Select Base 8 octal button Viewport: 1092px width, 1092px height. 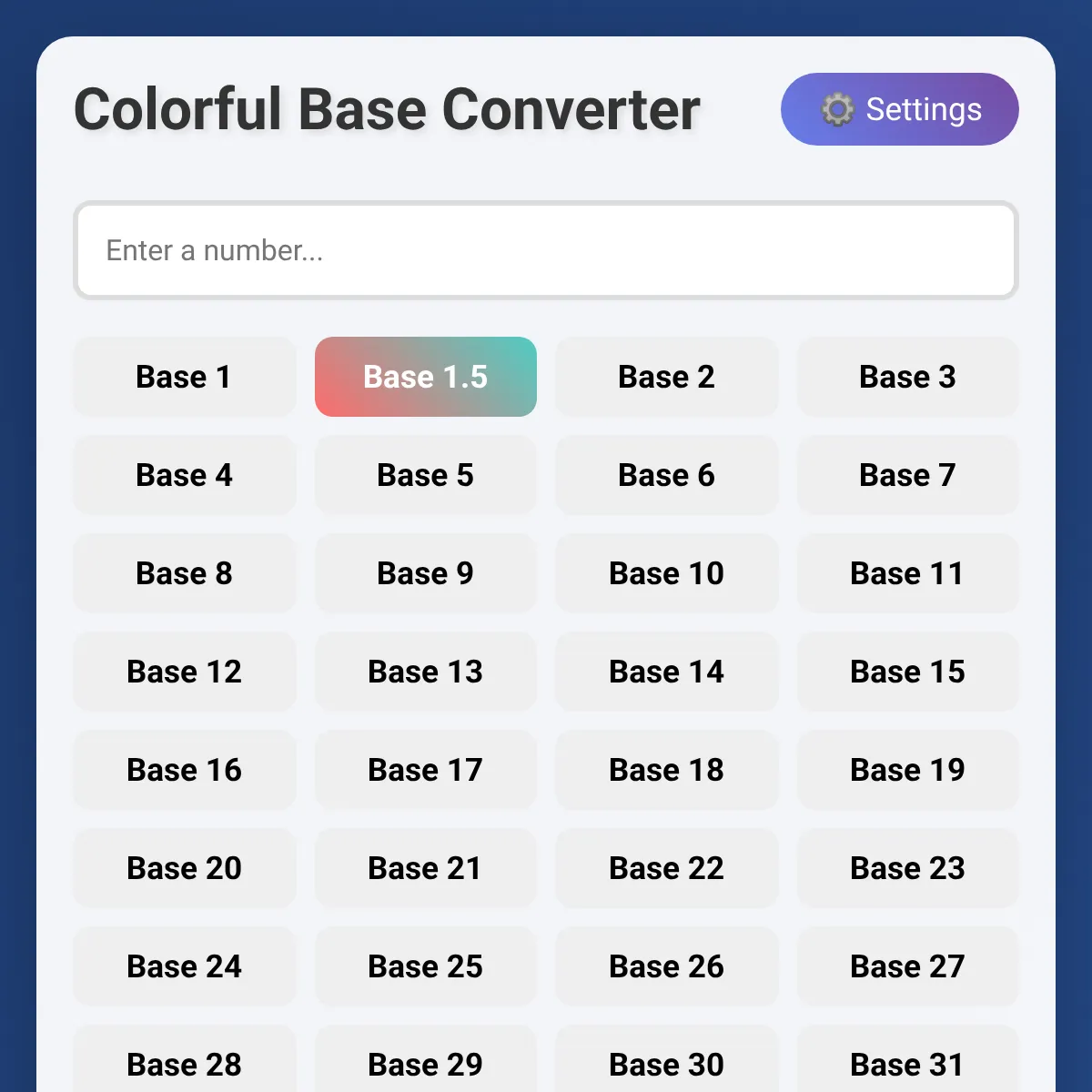click(185, 573)
